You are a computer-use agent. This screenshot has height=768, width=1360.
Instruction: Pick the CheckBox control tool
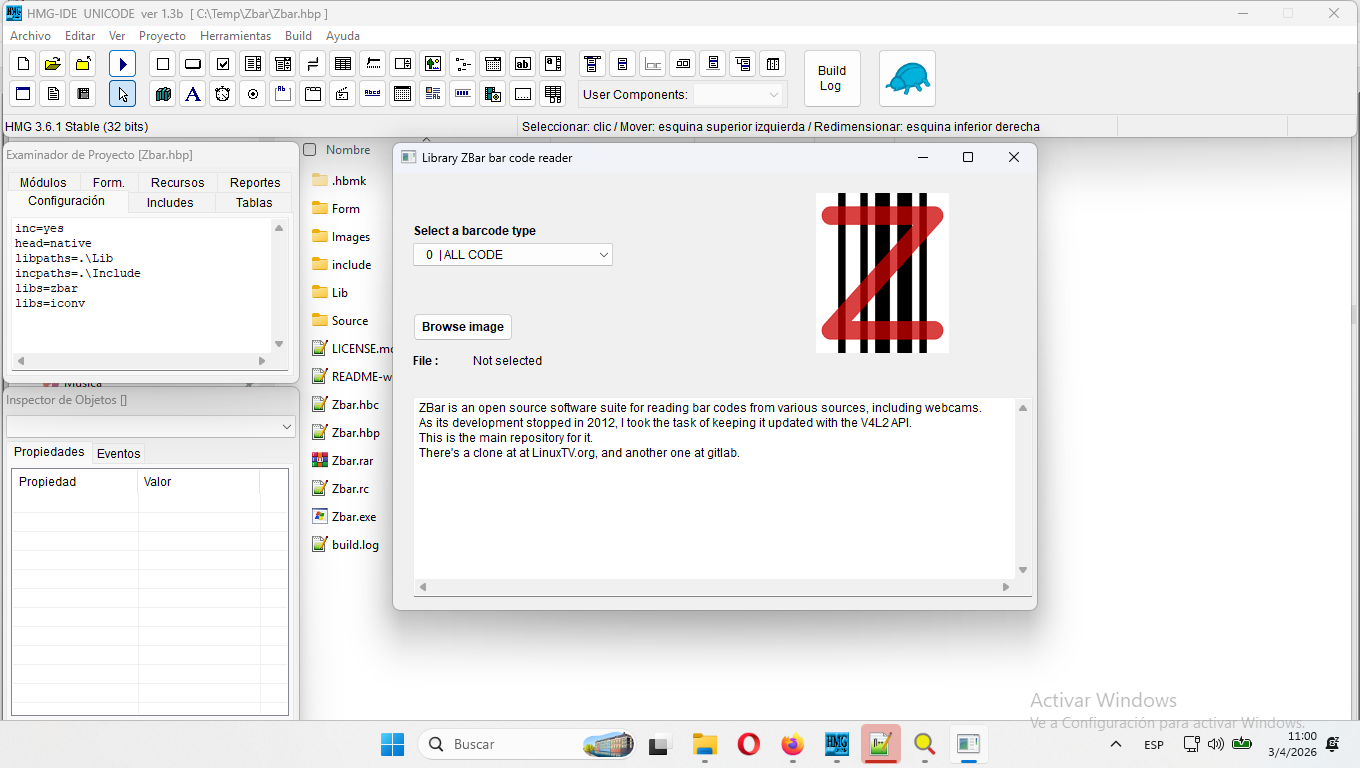[223, 64]
